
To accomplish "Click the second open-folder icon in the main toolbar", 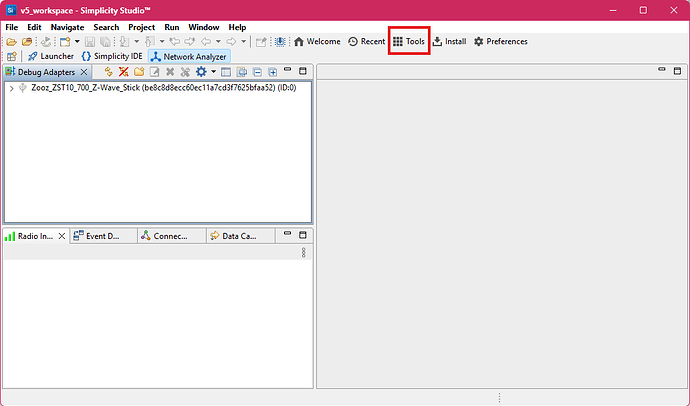I will (x=27, y=42).
